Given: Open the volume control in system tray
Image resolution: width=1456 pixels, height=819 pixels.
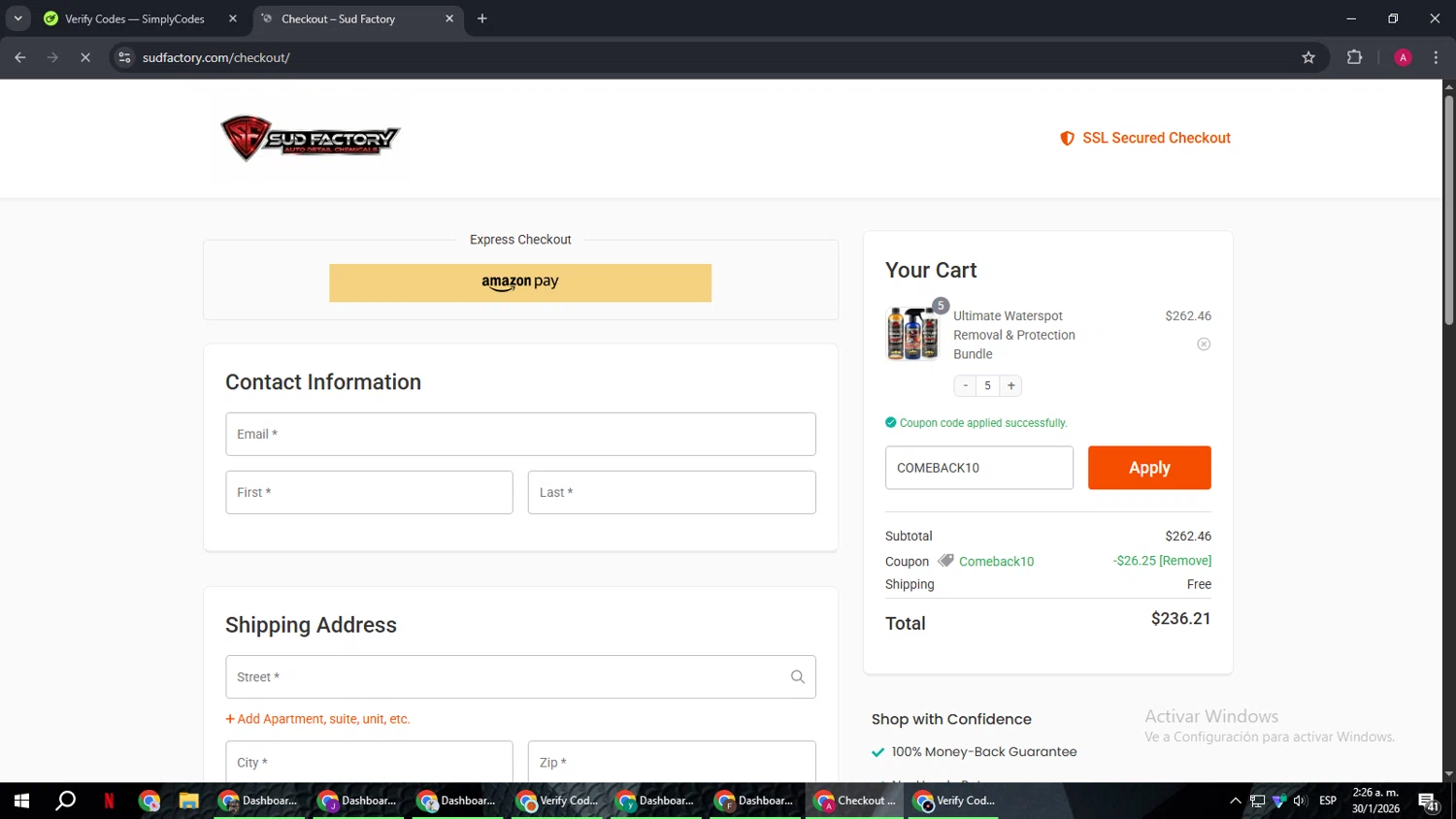Looking at the screenshot, I should point(1300,801).
